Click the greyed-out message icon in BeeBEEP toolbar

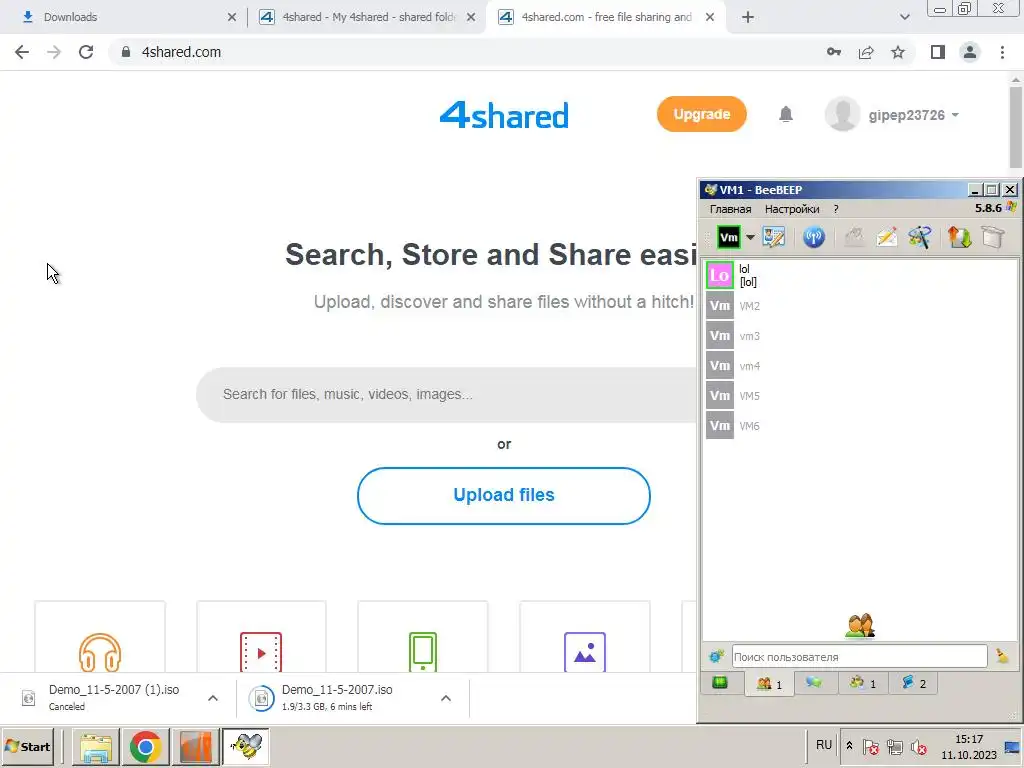pyautogui.click(x=854, y=237)
